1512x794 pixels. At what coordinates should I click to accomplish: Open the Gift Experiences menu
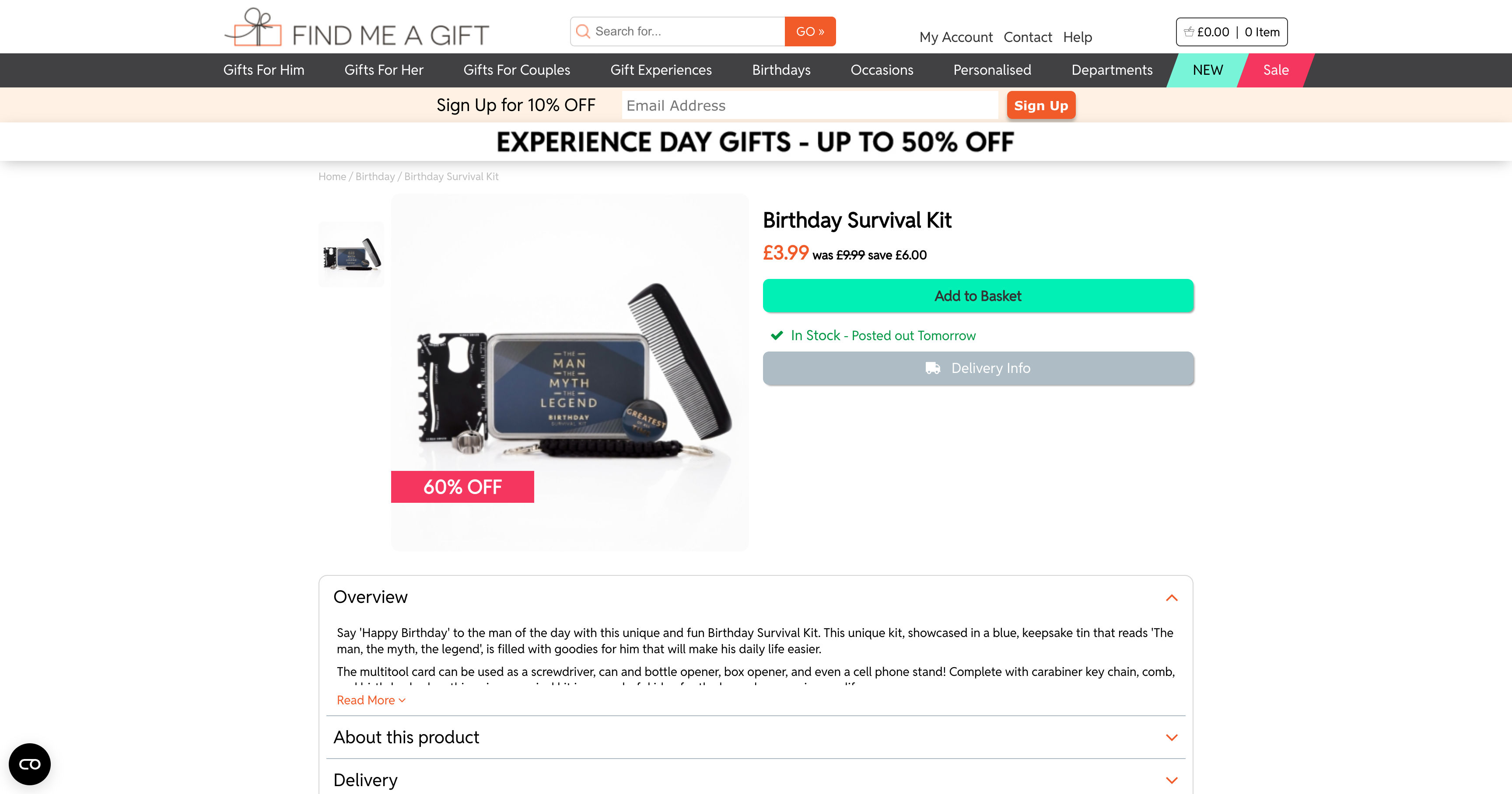[661, 70]
